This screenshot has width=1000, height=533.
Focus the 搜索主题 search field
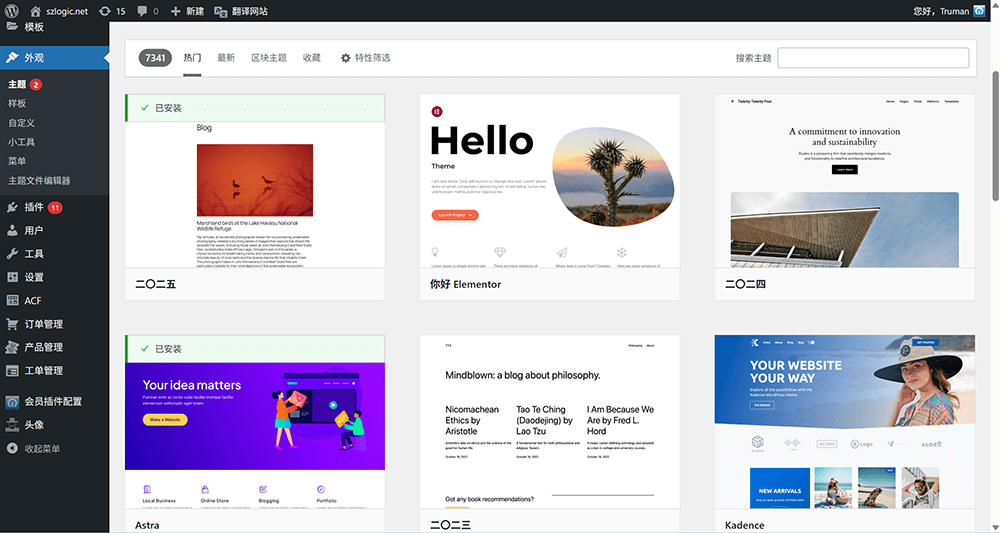coord(873,58)
